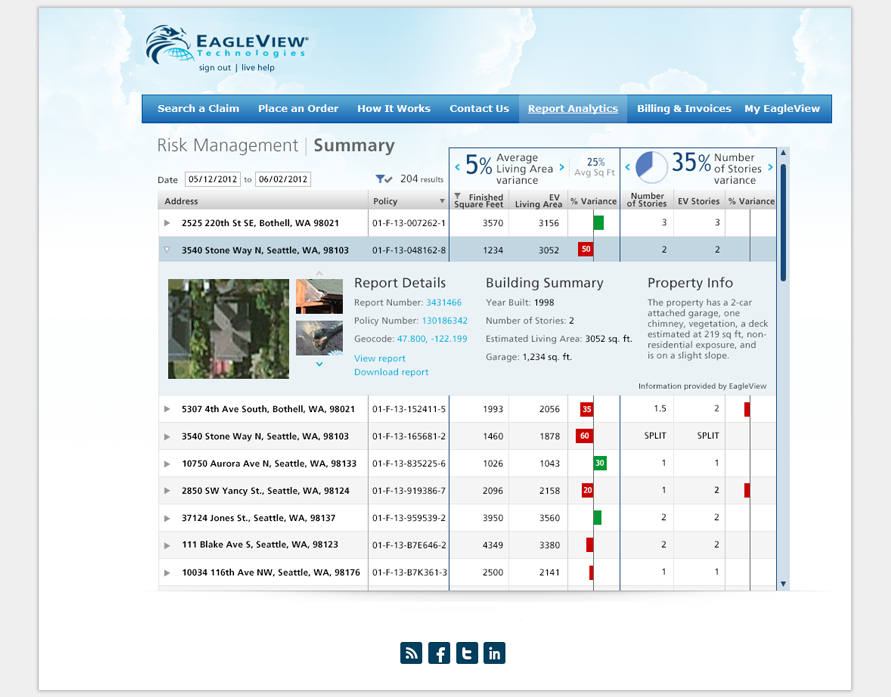Click the upper small property photo thumbnail
This screenshot has width=891, height=697.
(319, 297)
